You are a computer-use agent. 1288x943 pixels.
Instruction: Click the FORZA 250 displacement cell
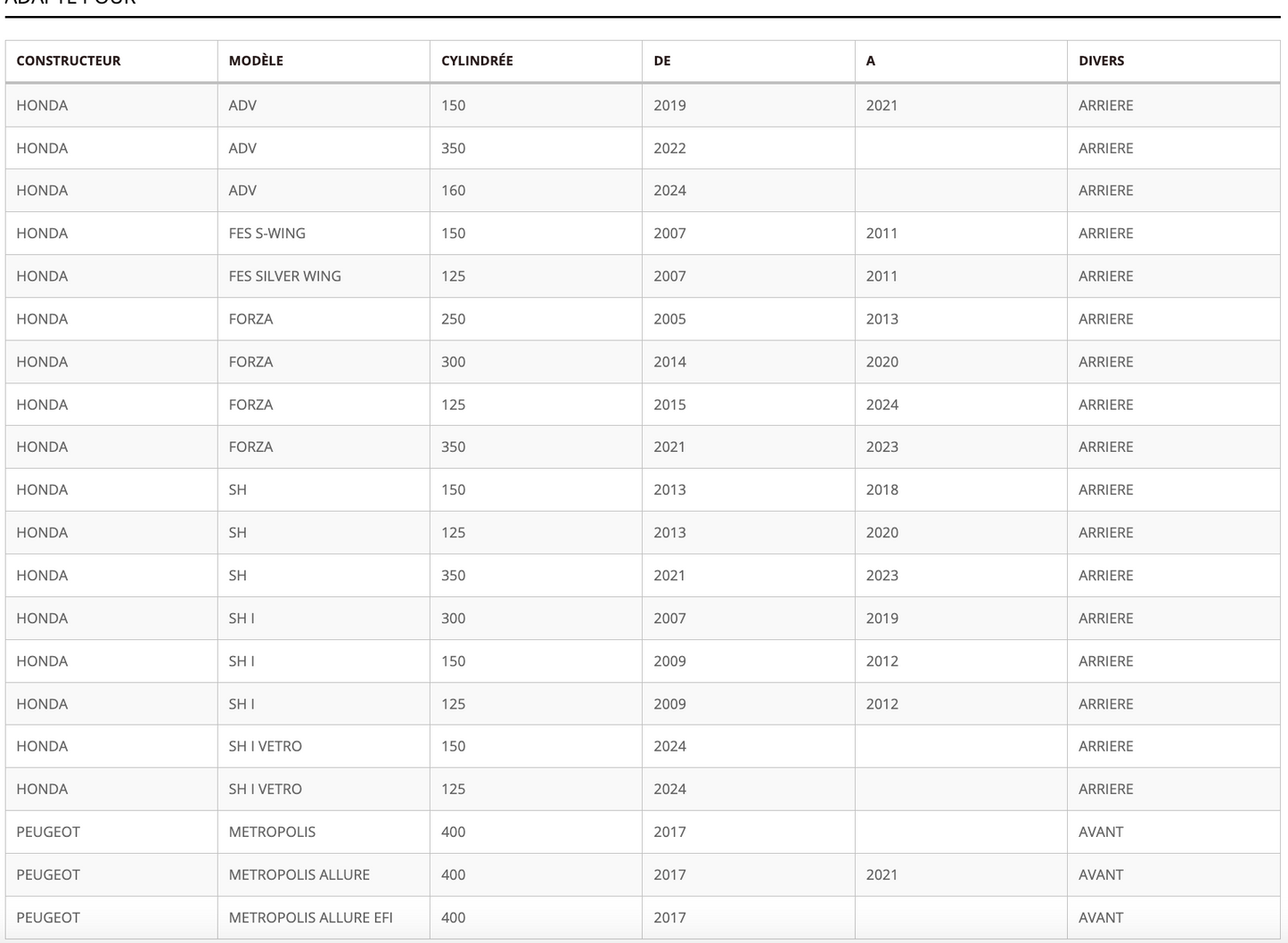pos(454,319)
